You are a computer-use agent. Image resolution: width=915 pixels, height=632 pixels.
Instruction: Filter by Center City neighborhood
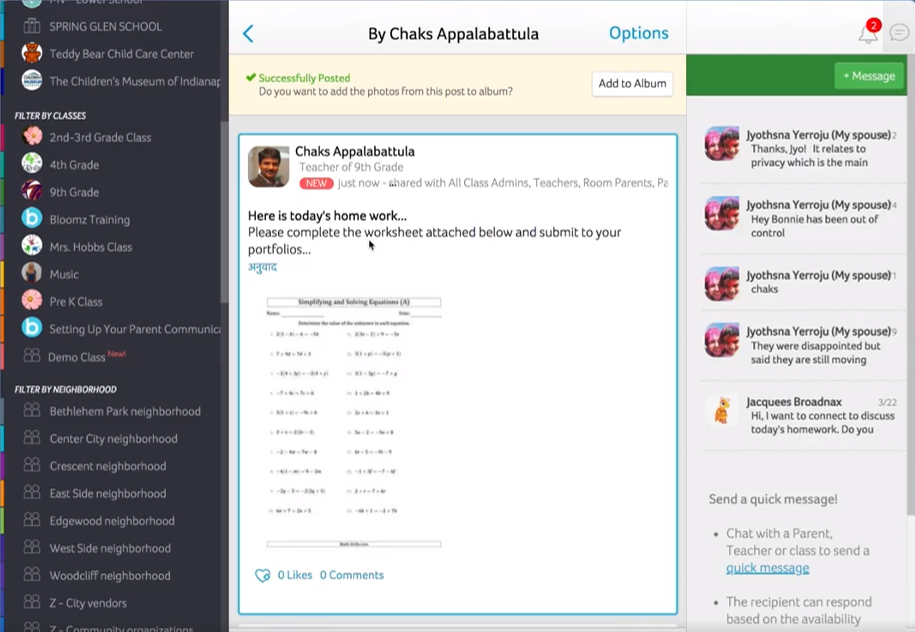coord(113,438)
